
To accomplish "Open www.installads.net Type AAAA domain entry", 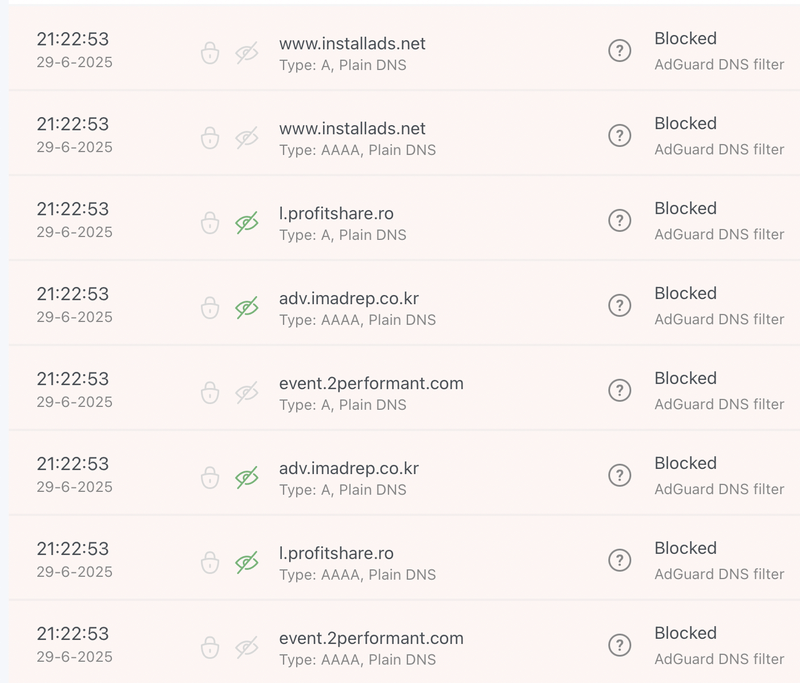I will pos(352,129).
